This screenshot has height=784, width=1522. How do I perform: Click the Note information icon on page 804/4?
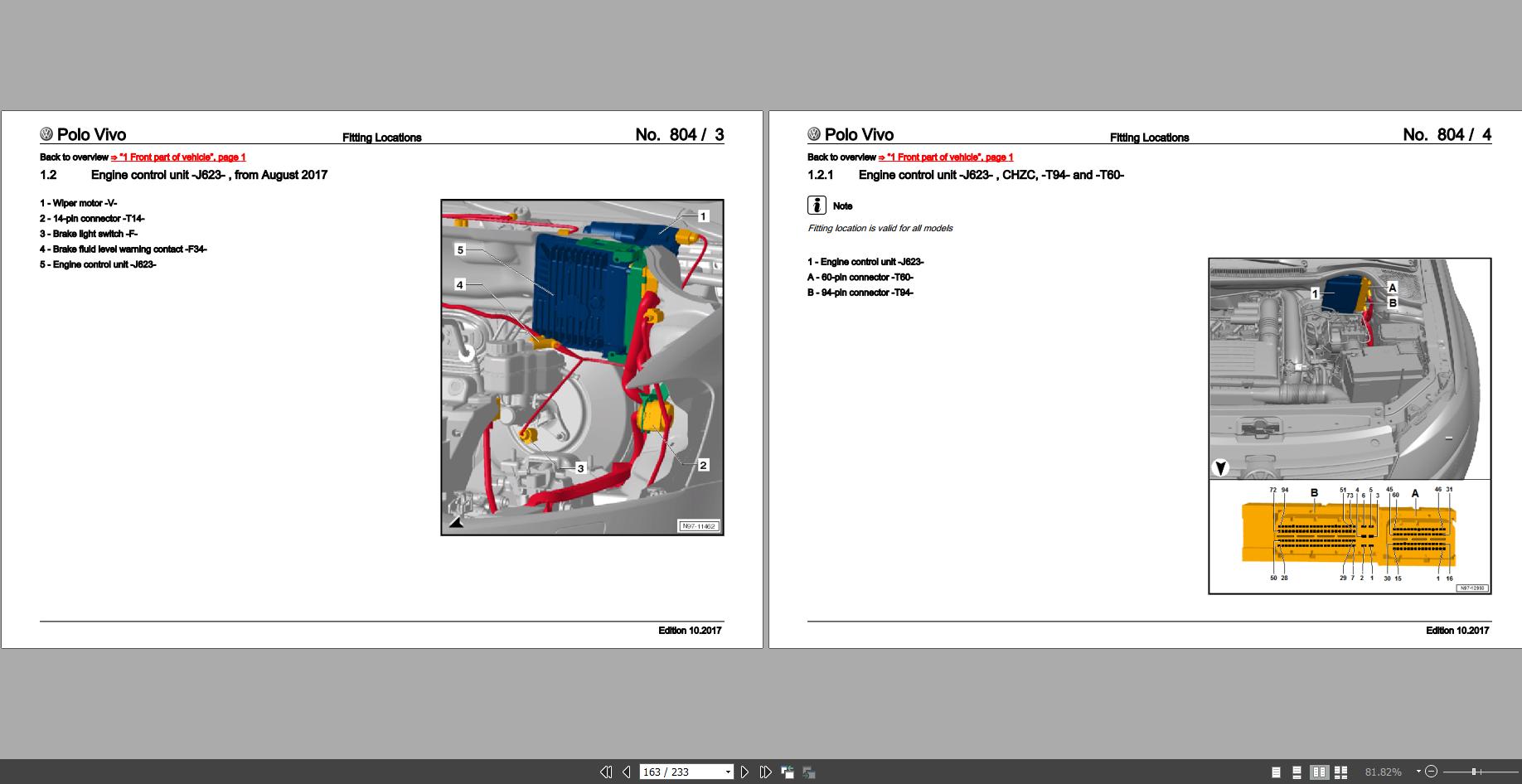click(x=817, y=205)
